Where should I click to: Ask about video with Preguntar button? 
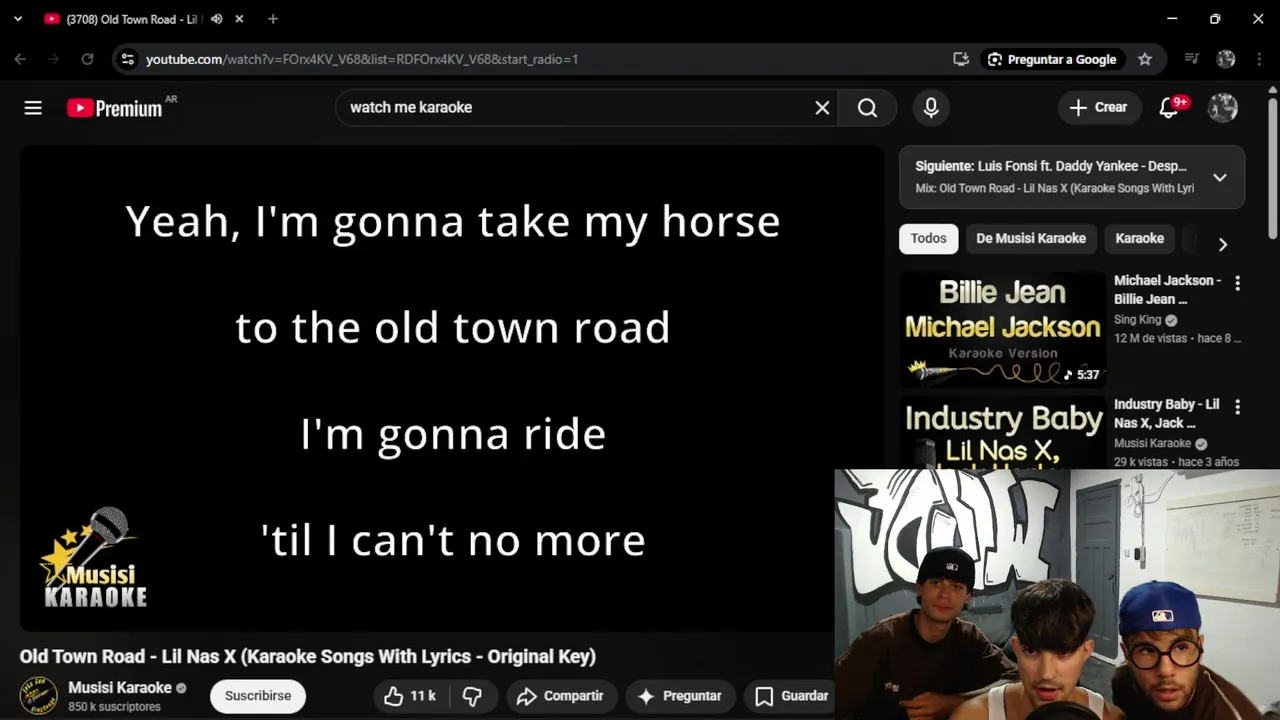(x=680, y=696)
